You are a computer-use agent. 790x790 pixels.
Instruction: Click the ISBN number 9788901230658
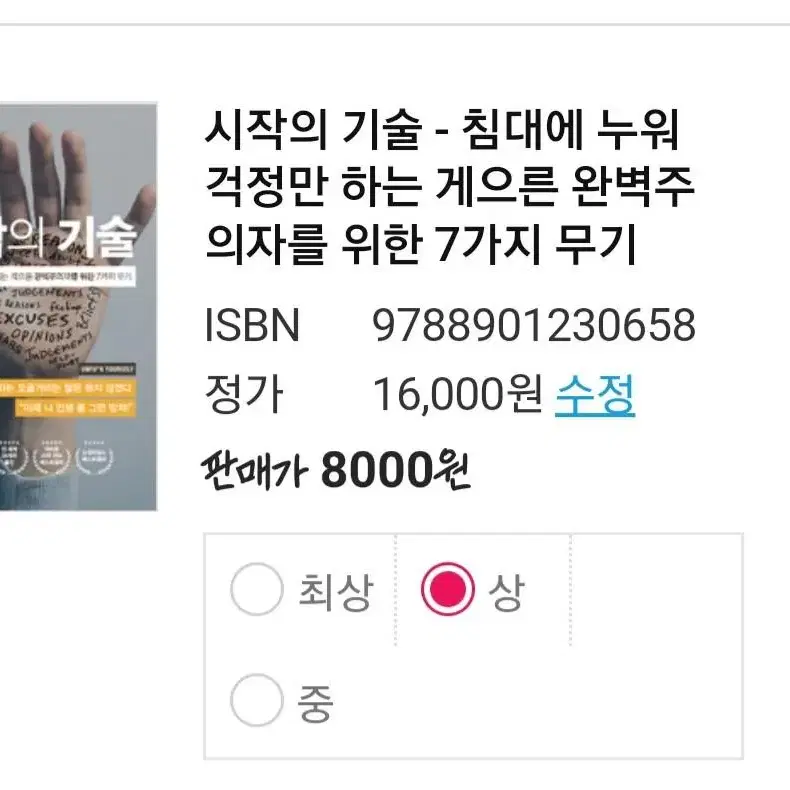(x=534, y=325)
